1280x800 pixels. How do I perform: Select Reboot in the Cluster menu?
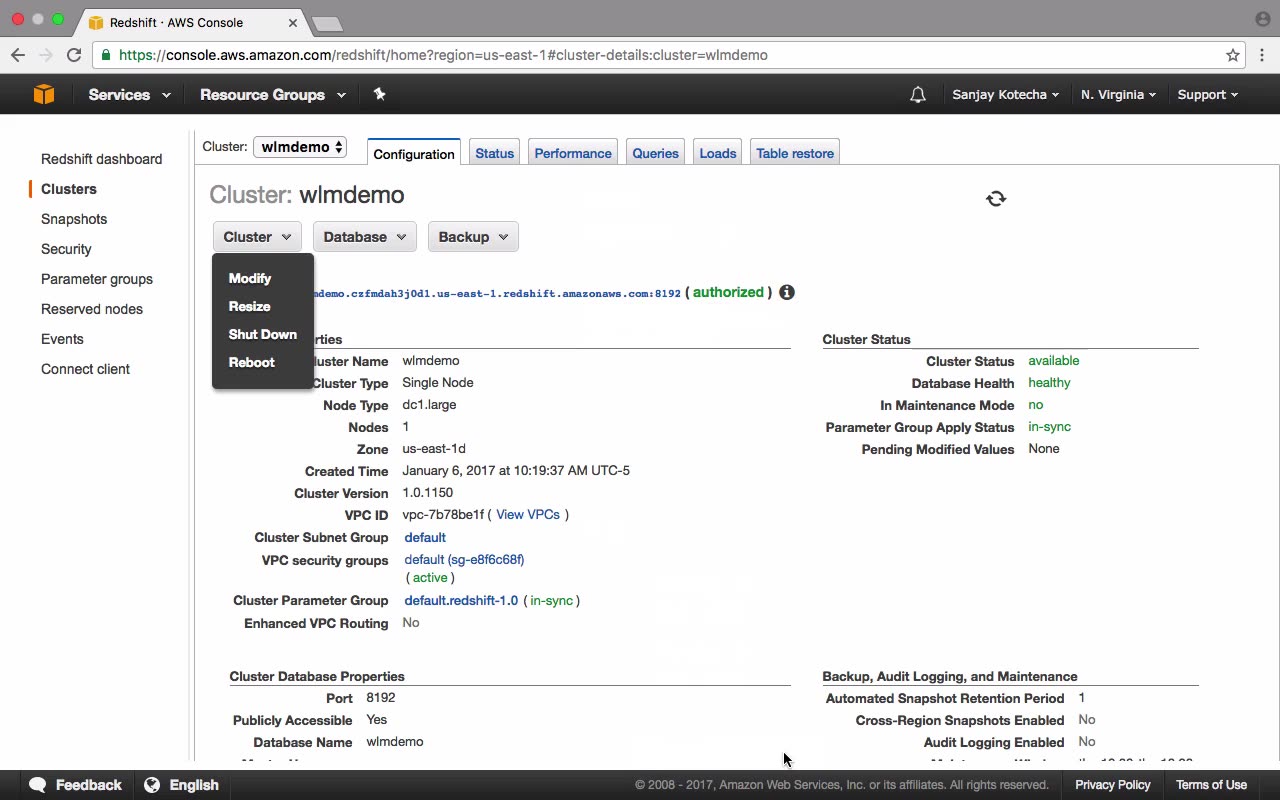coord(252,362)
